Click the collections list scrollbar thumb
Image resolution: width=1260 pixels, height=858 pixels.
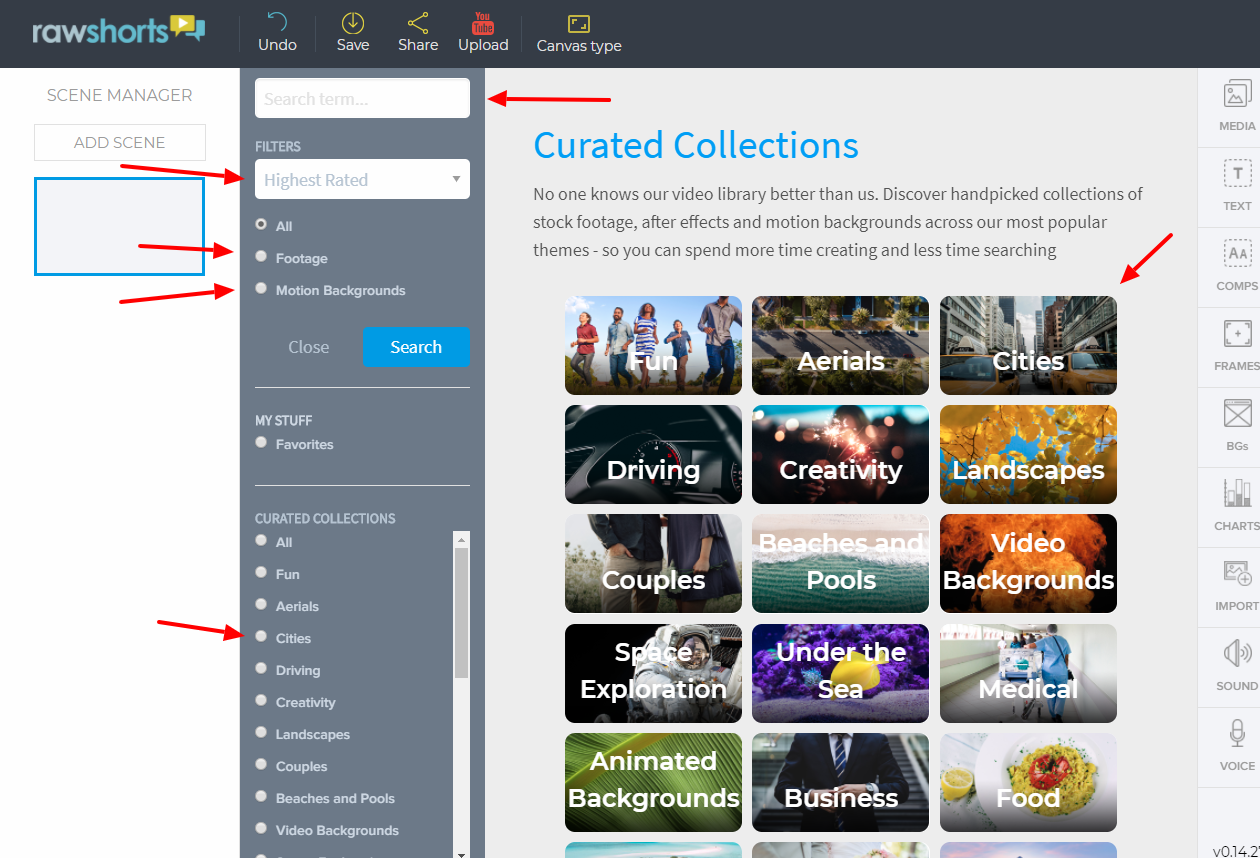[x=461, y=613]
